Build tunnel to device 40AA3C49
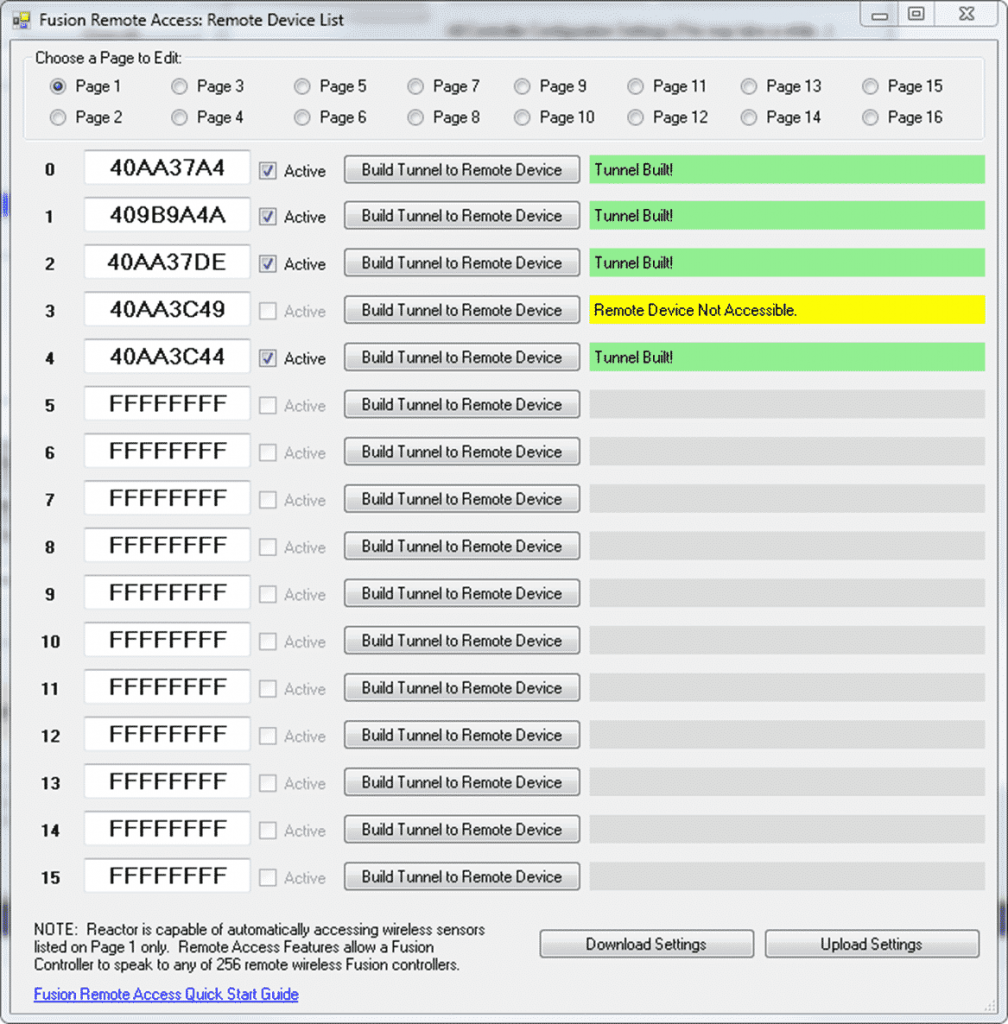The width and height of the screenshot is (1008, 1024). pyautogui.click(x=461, y=310)
